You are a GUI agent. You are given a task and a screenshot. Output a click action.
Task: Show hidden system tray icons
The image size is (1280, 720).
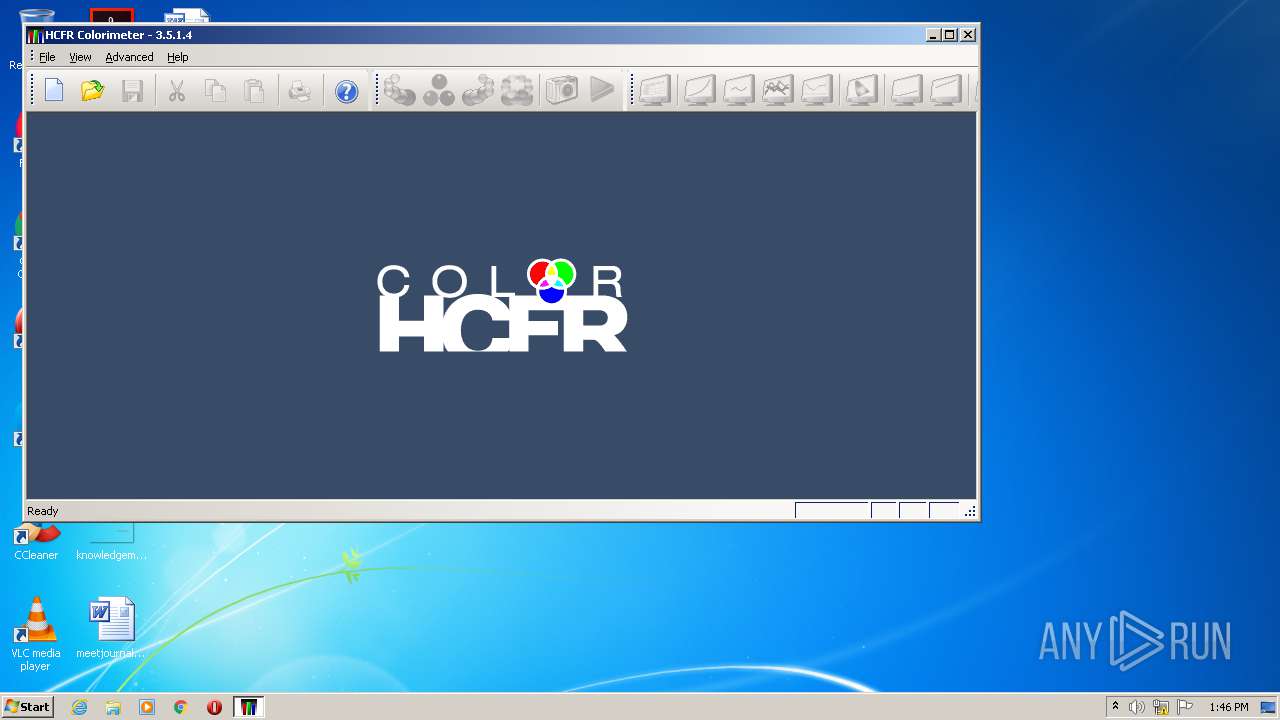[x=1115, y=707]
